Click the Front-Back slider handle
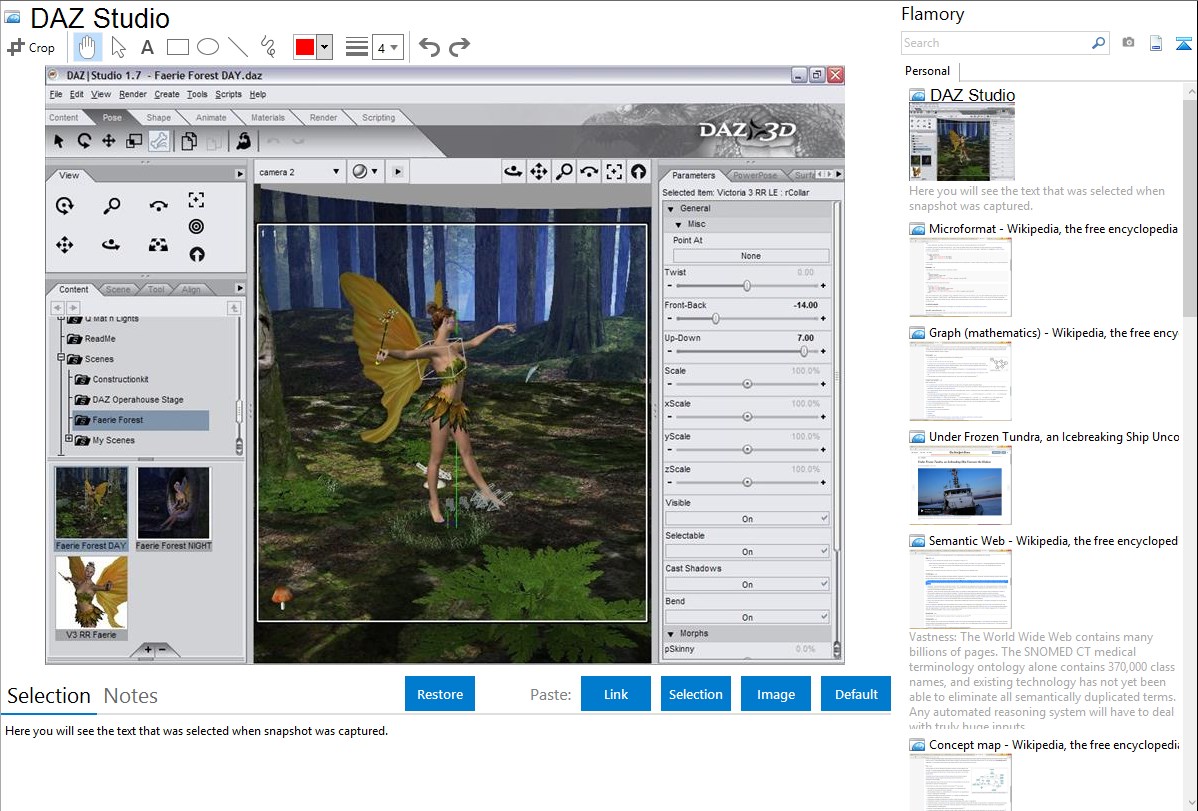 pyautogui.click(x=715, y=318)
